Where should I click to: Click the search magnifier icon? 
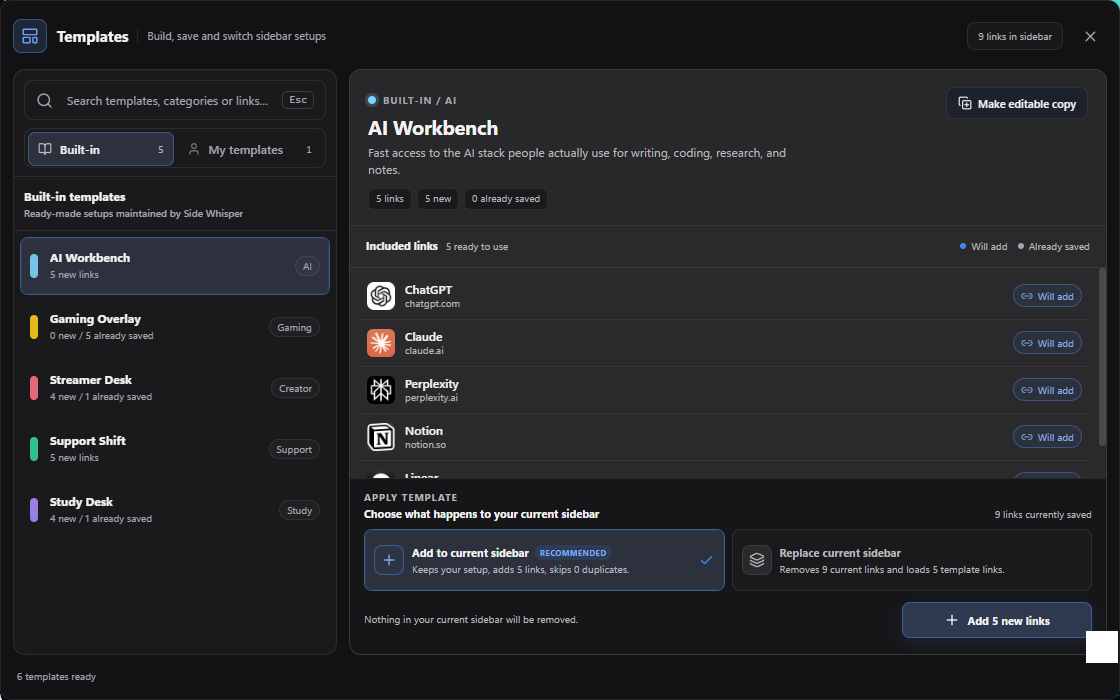(44, 101)
